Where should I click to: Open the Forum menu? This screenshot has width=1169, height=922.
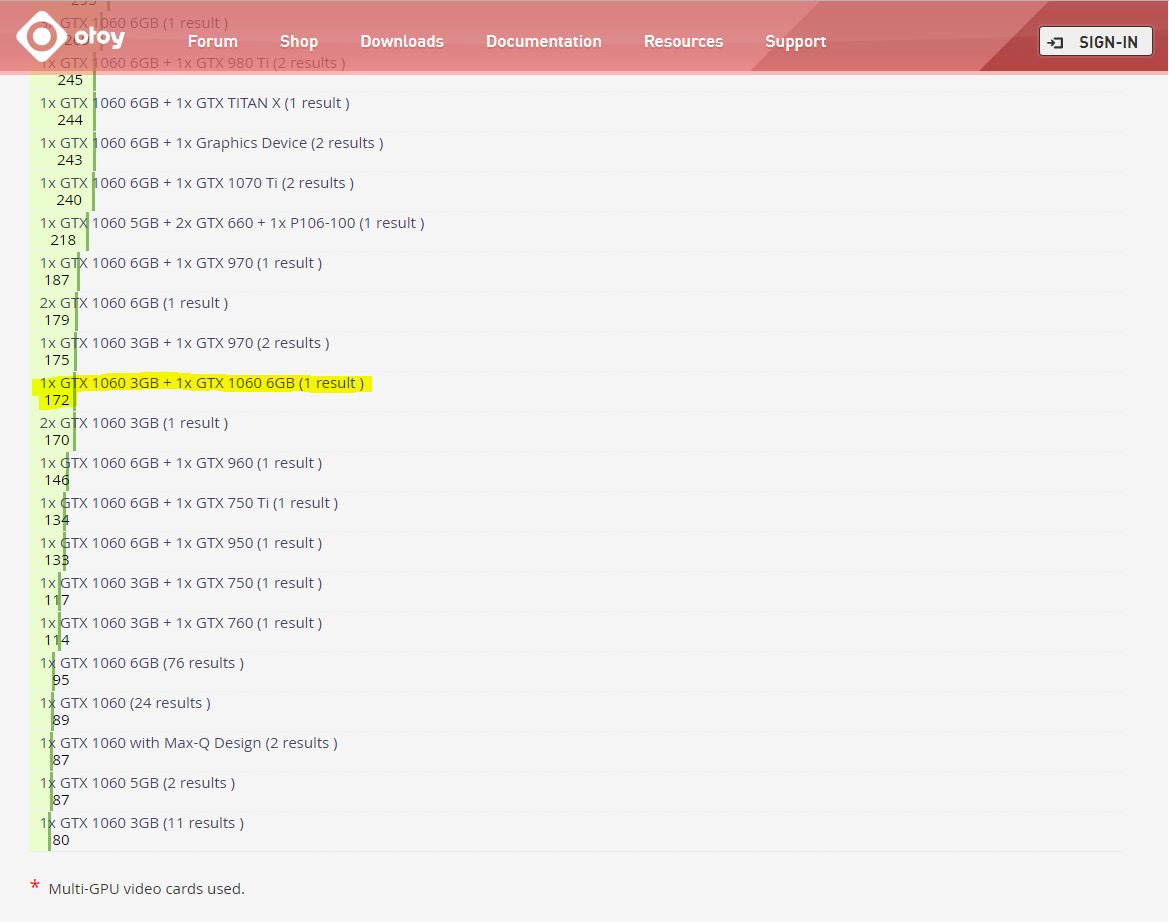(x=212, y=42)
